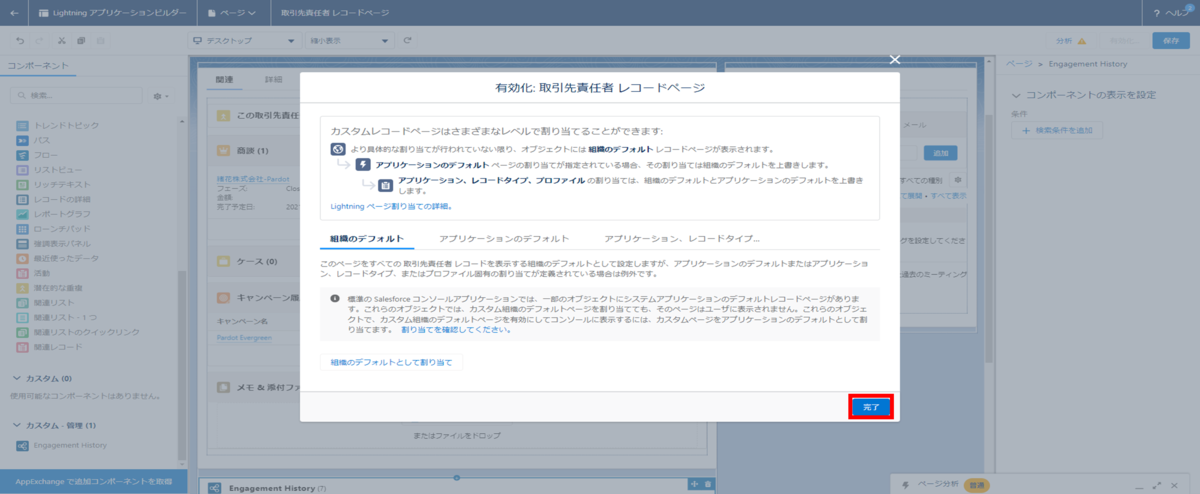Click the 検索条件を追加 button
Viewport: 1200px width, 494px height.
(x=1058, y=131)
